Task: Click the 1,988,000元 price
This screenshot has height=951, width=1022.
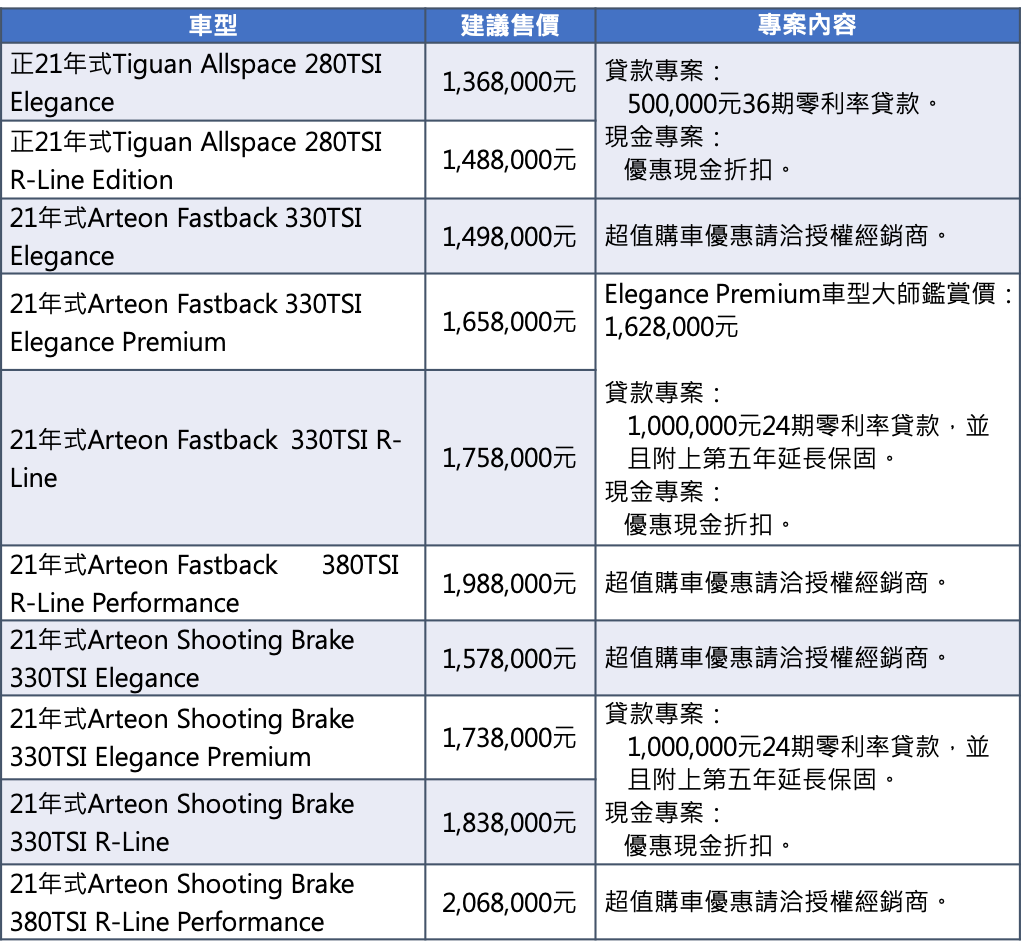Action: coord(509,583)
